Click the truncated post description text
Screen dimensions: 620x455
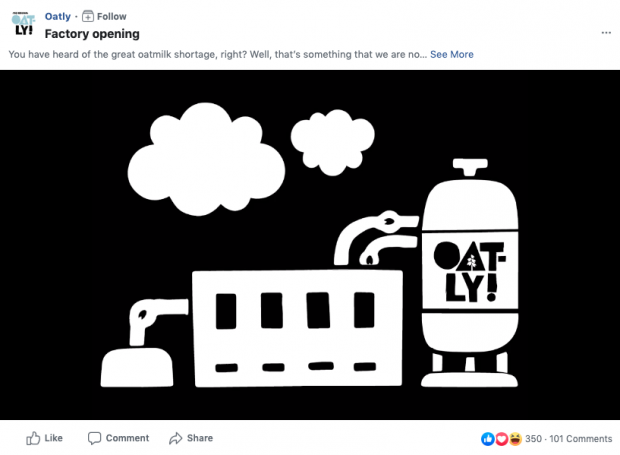218,55
